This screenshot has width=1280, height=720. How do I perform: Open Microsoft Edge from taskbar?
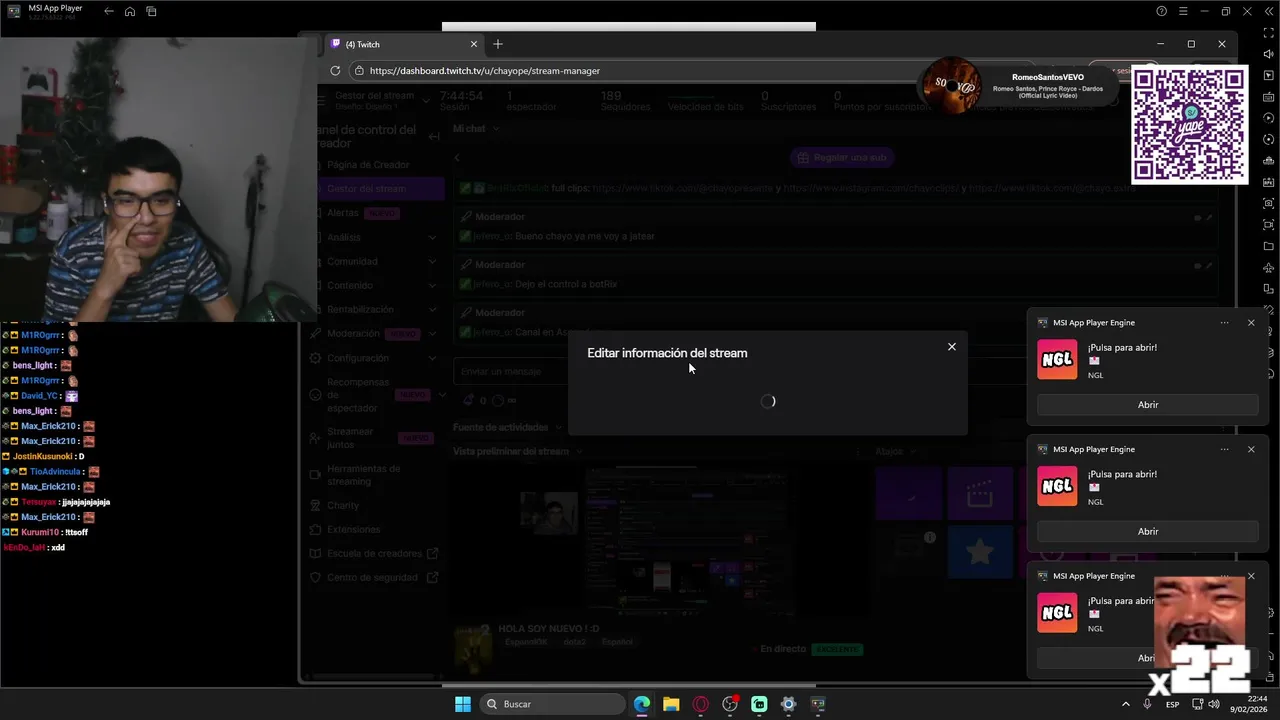(x=642, y=704)
